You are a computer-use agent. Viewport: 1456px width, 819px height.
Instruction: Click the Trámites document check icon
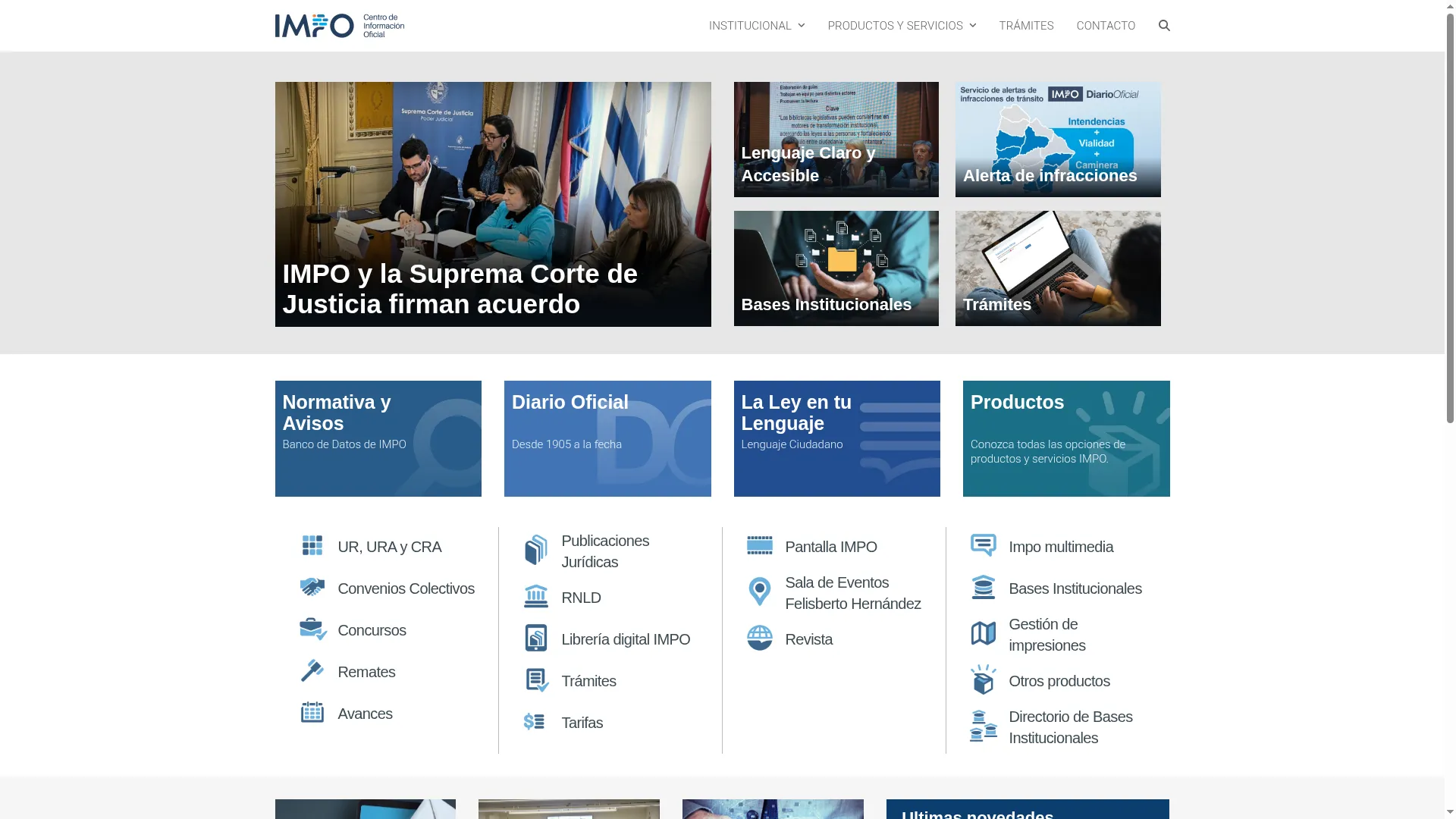537,680
